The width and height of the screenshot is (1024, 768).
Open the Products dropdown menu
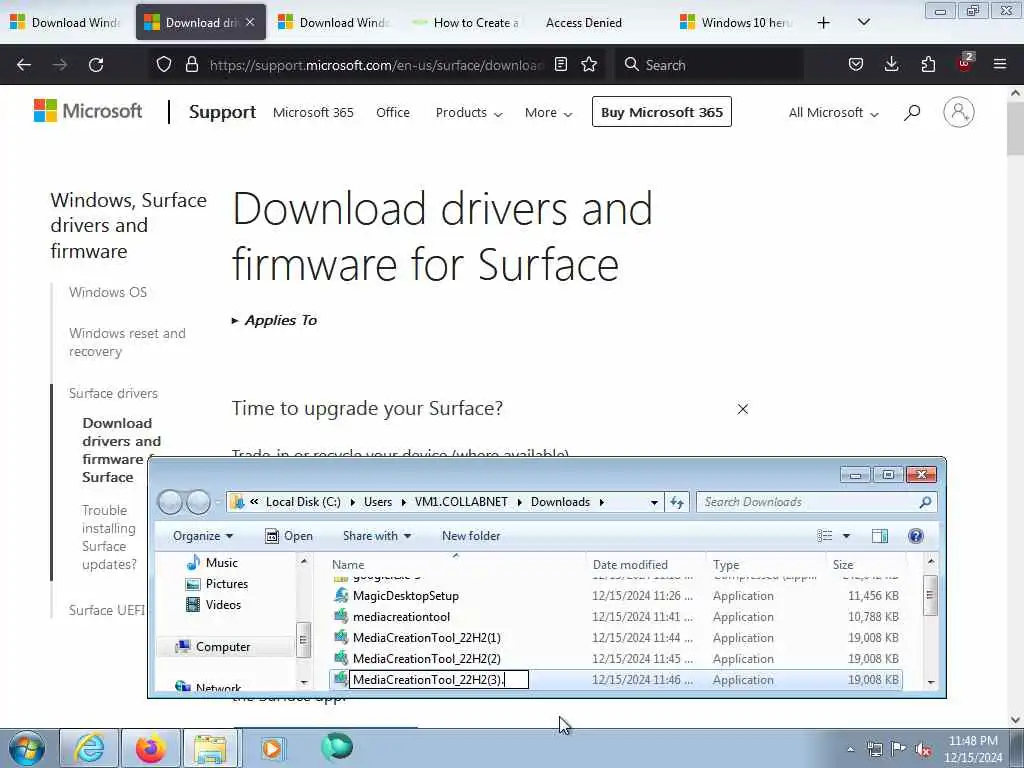point(469,112)
